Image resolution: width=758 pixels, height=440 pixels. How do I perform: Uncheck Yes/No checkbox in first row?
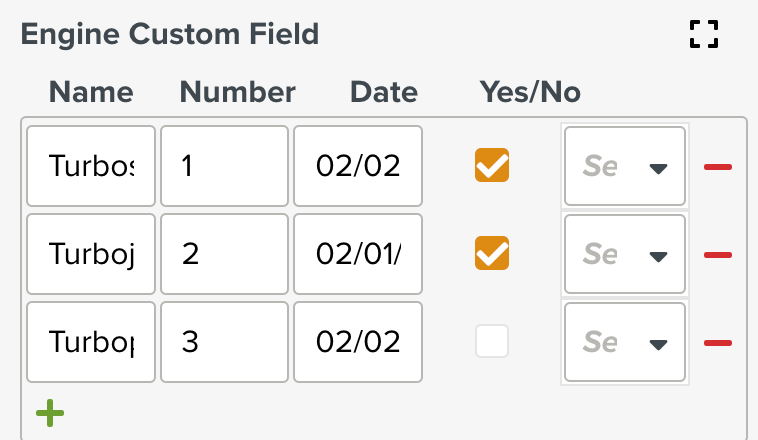point(492,166)
